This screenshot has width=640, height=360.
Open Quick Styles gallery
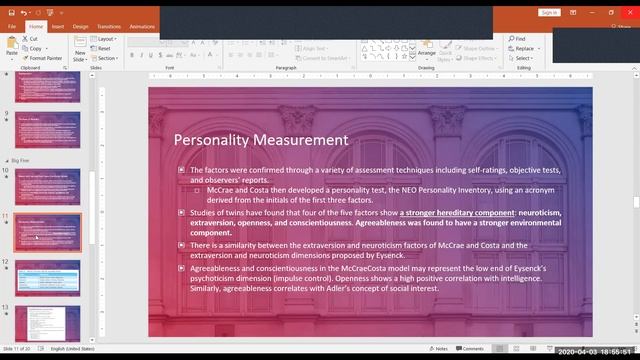click(x=445, y=51)
